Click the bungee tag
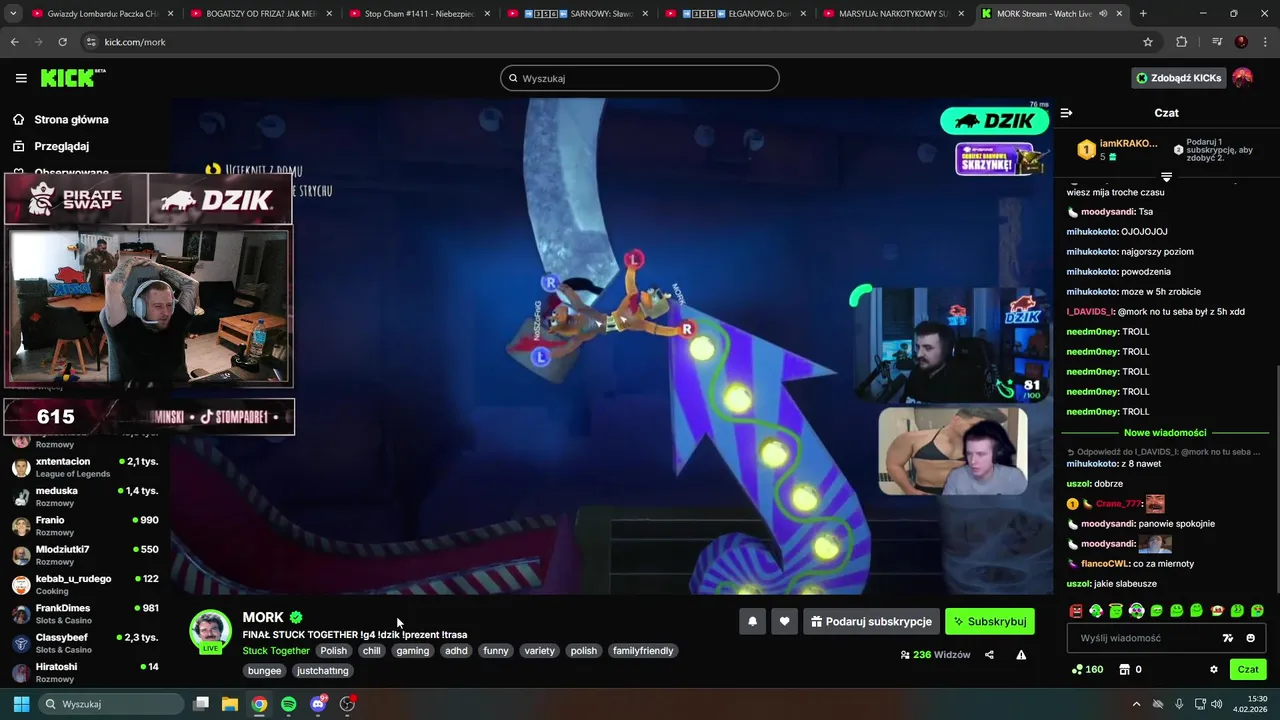Viewport: 1280px width, 720px height. [x=265, y=671]
